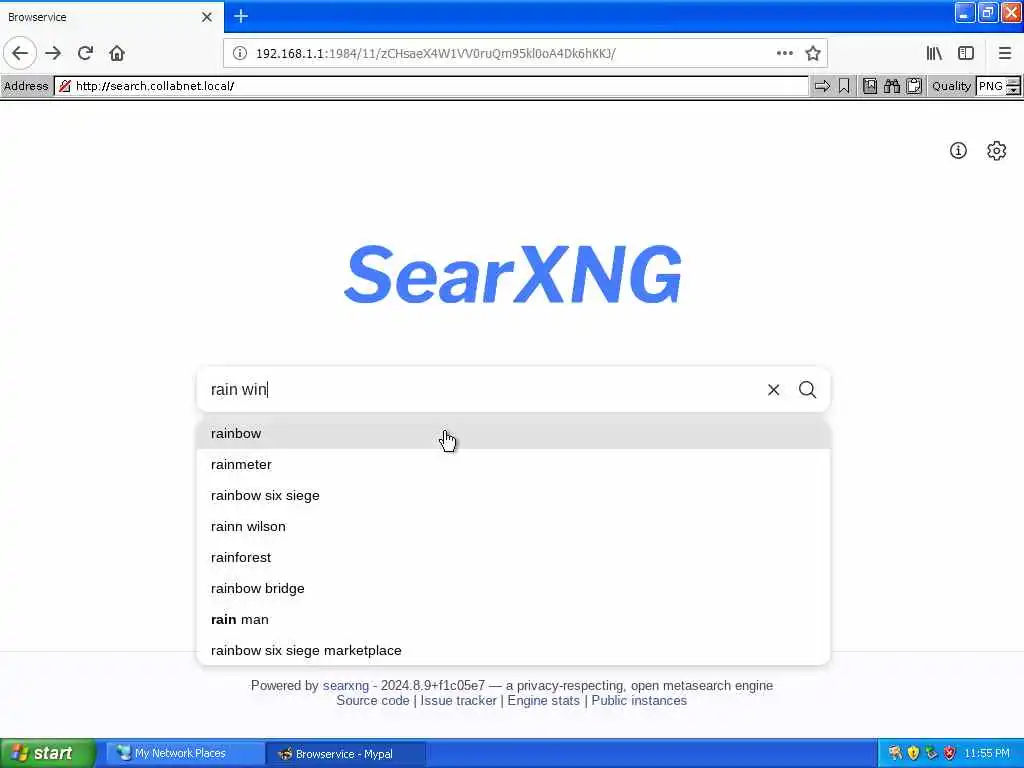Open the Source code link
Viewport: 1024px width, 768px height.
click(373, 701)
